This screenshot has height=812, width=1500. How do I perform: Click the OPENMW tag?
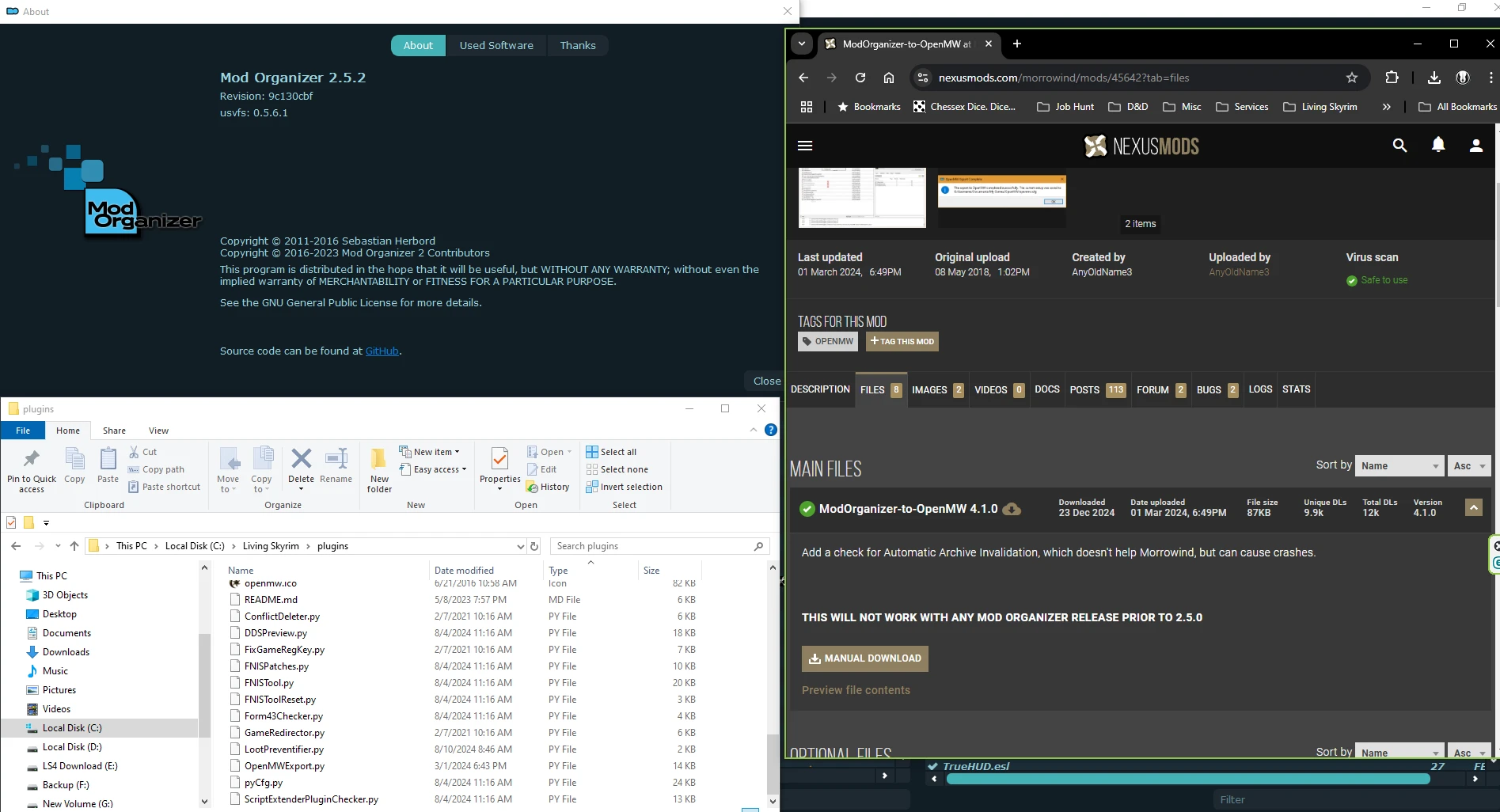(x=827, y=342)
